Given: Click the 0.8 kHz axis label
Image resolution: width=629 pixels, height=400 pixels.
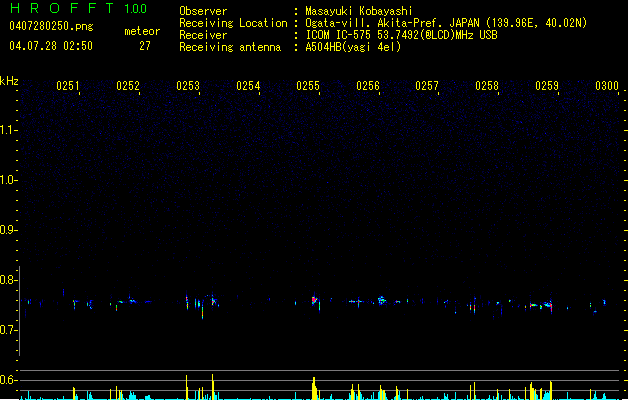Looking at the screenshot, I should [8, 280].
